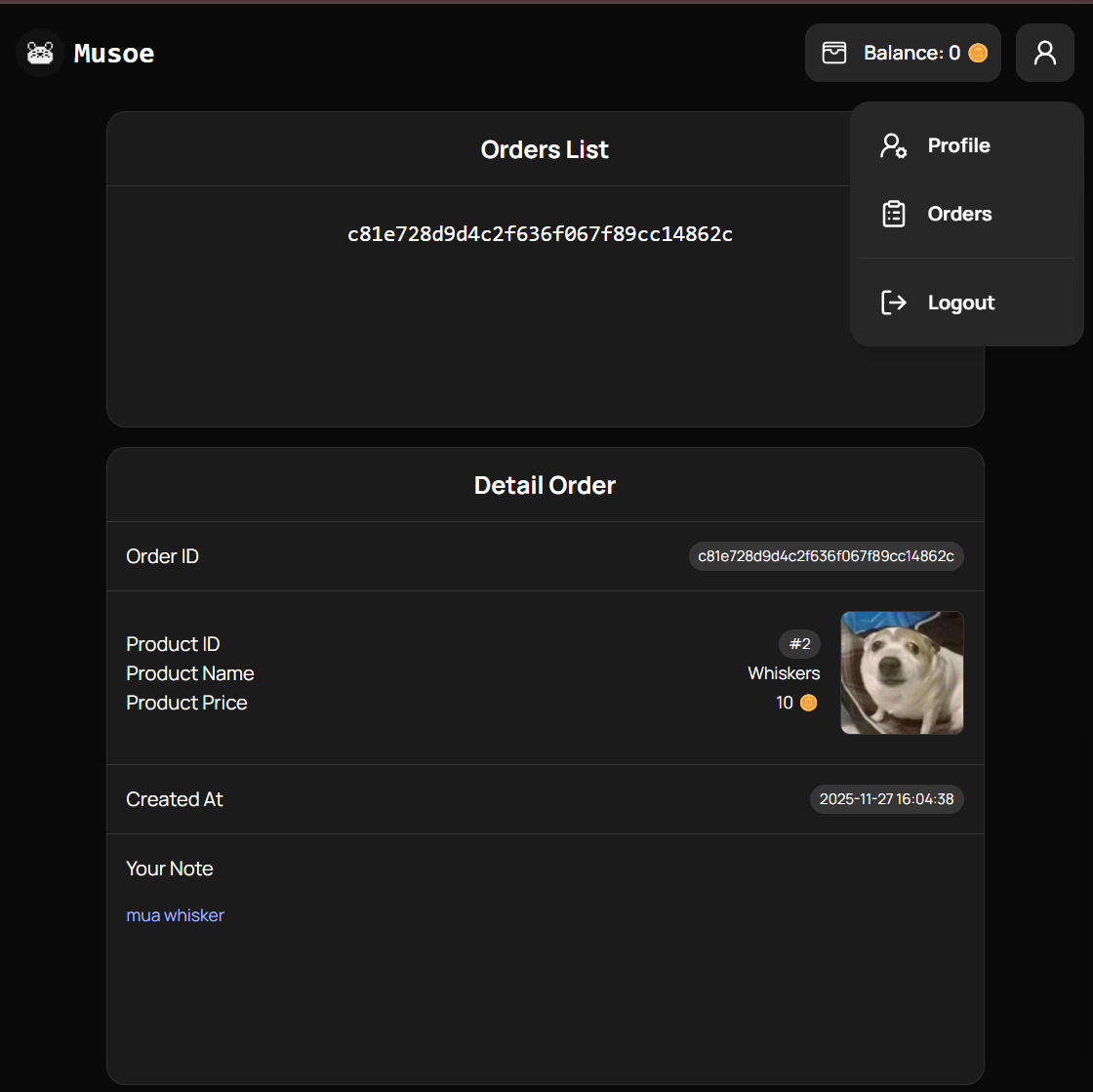Click the "mua whisker" note text
The image size is (1093, 1092).
coord(176,915)
